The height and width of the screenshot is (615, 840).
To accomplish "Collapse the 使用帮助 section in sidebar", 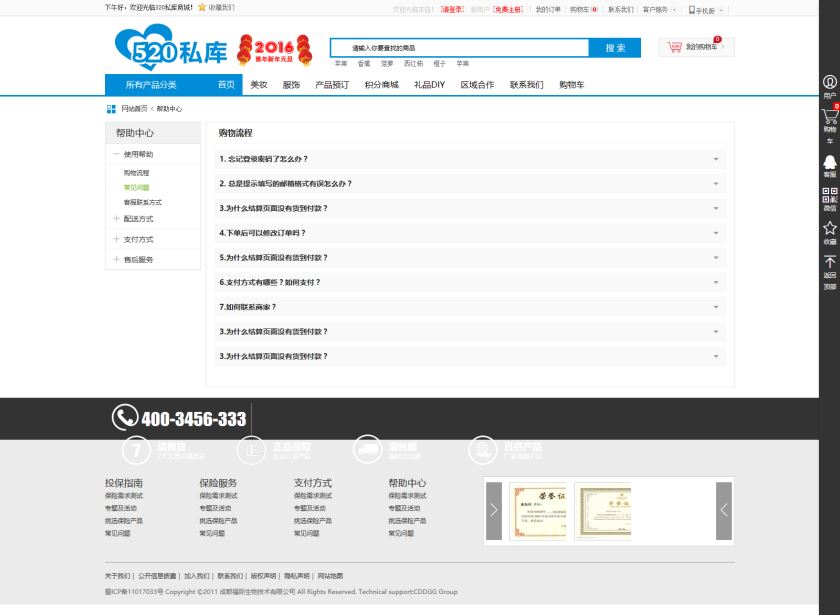I will tap(116, 154).
